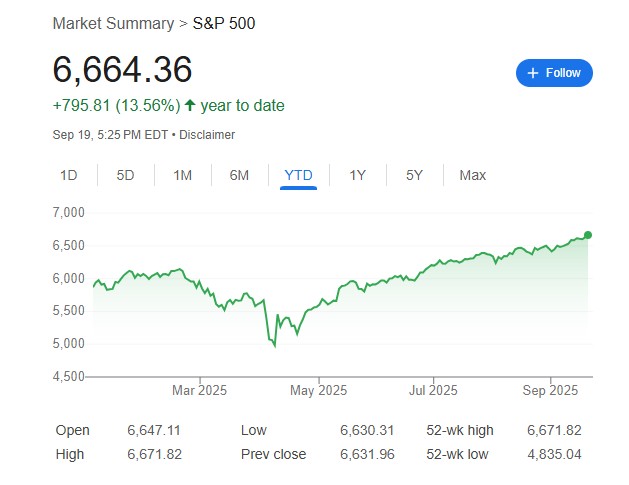The height and width of the screenshot is (485, 629).
Task: Click the April 2025 chart low point
Action: tap(275, 347)
